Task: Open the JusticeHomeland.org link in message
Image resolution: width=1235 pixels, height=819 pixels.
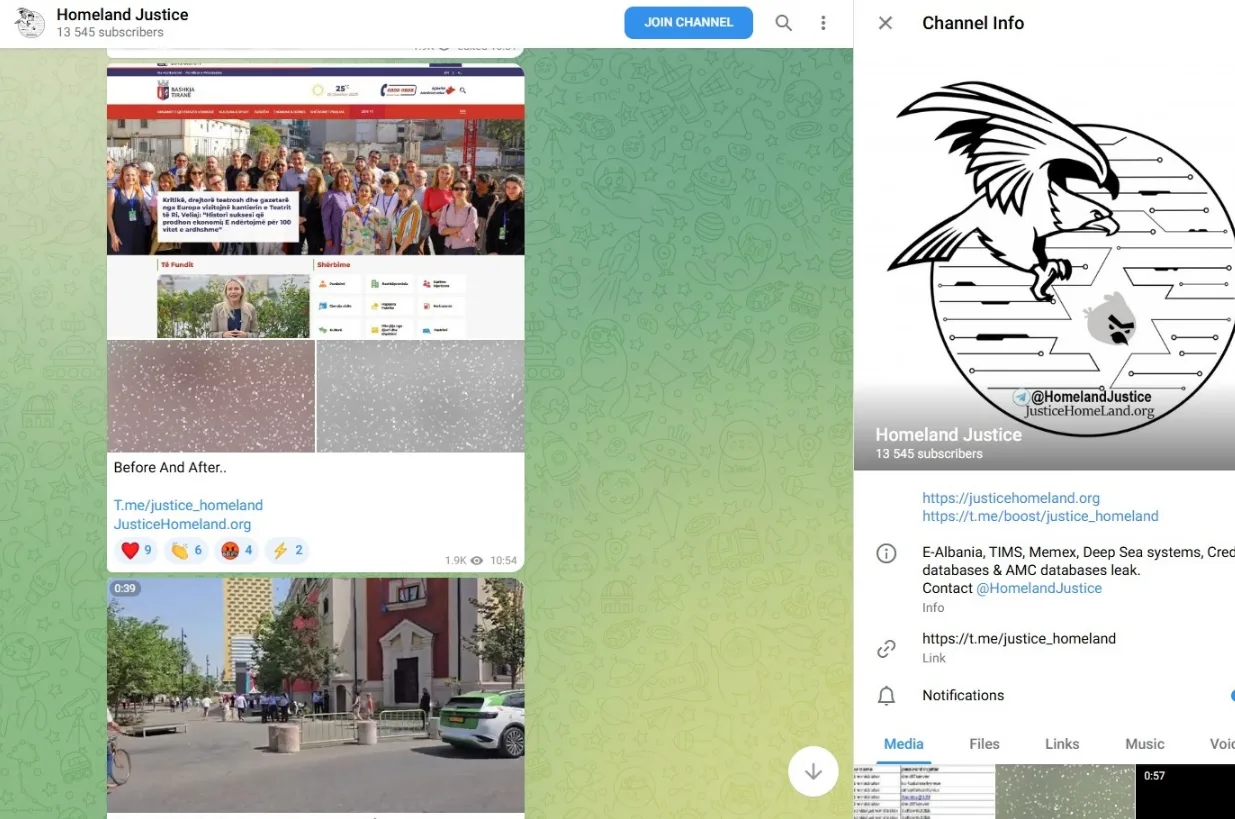Action: tap(182, 524)
